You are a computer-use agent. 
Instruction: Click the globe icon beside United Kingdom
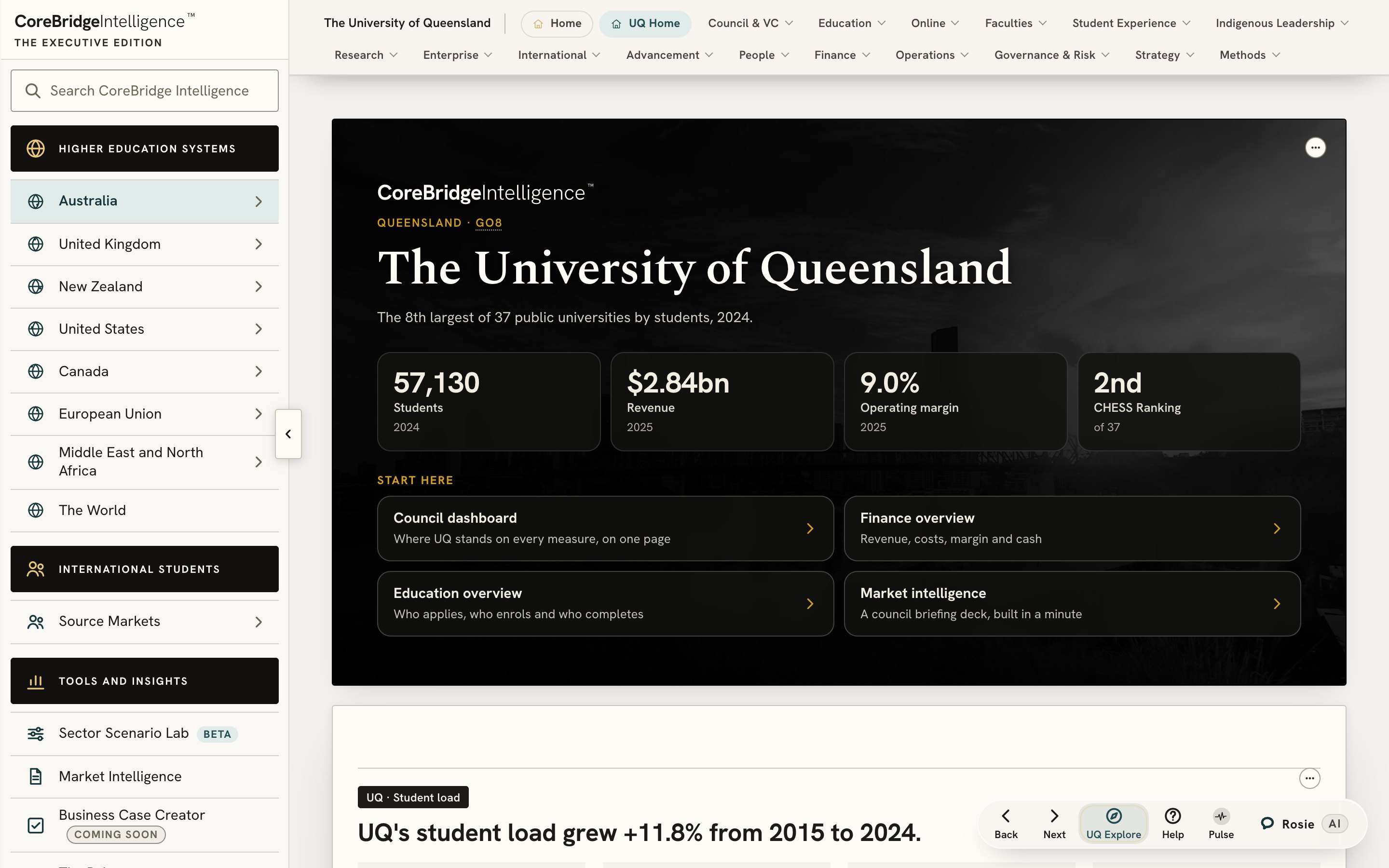[x=36, y=244]
